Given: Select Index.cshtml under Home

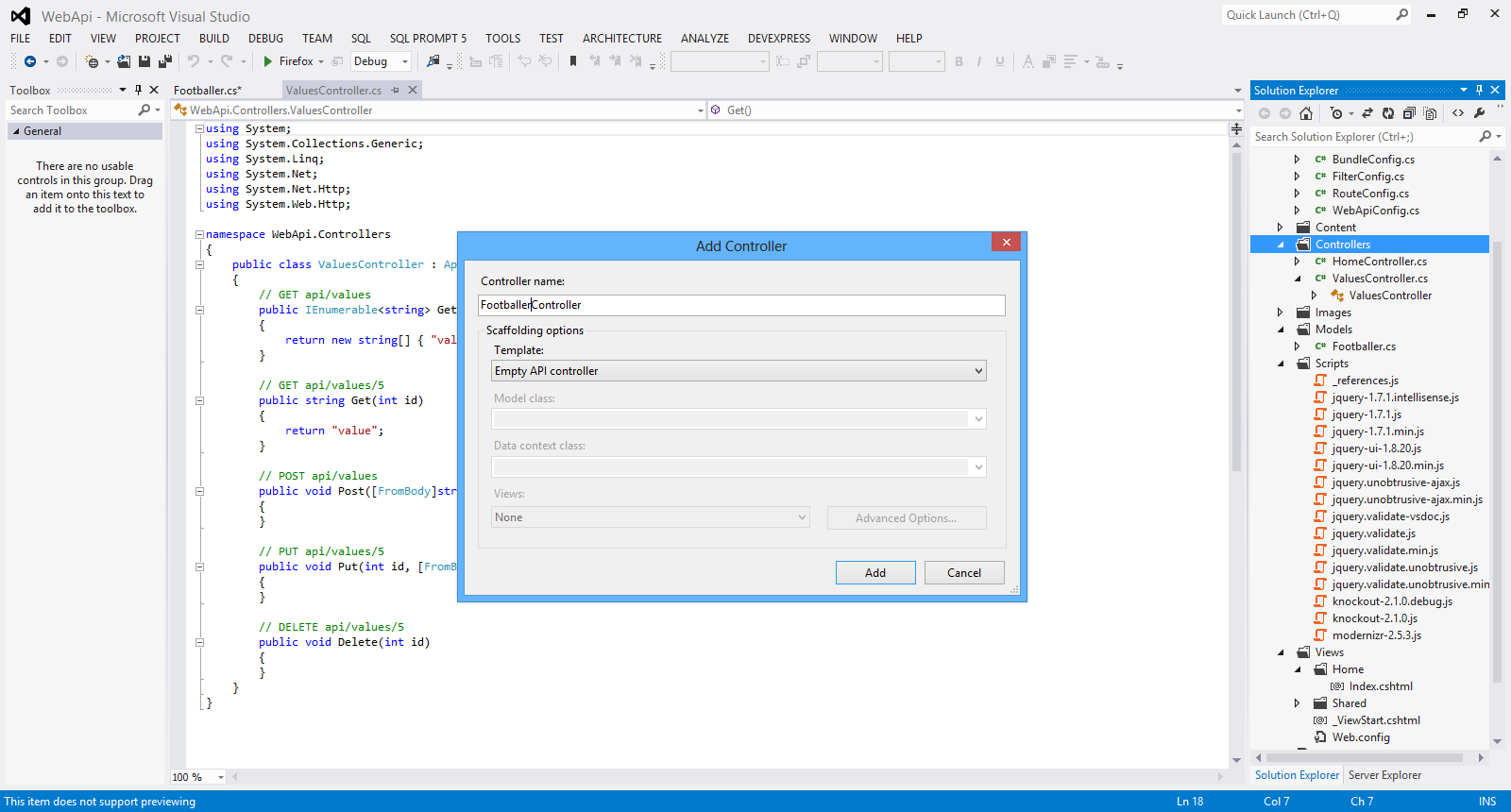Looking at the screenshot, I should click(x=1381, y=686).
